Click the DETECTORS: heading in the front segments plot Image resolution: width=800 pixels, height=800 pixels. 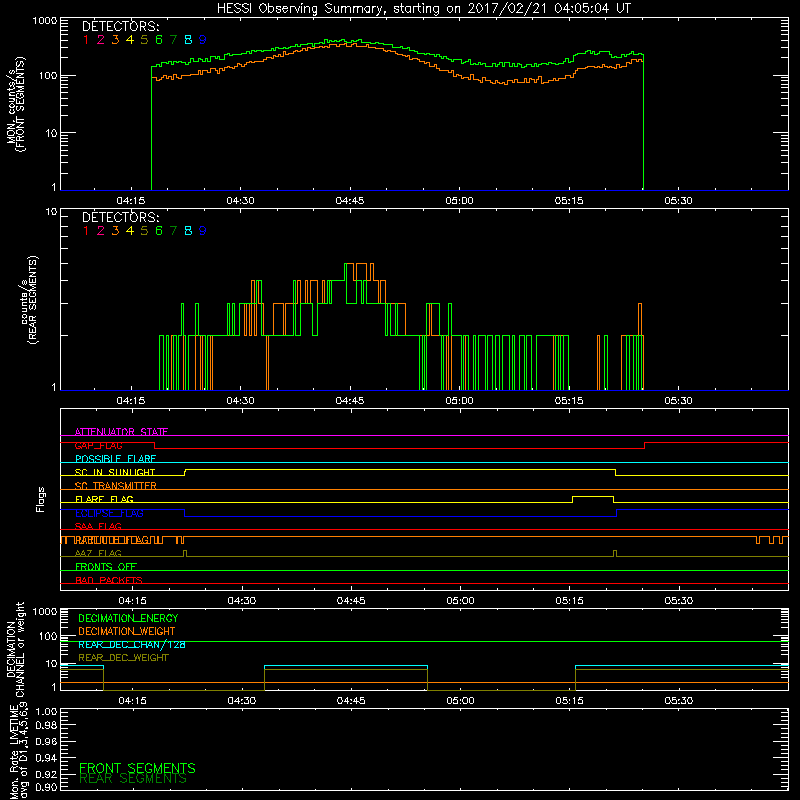pyautogui.click(x=121, y=26)
